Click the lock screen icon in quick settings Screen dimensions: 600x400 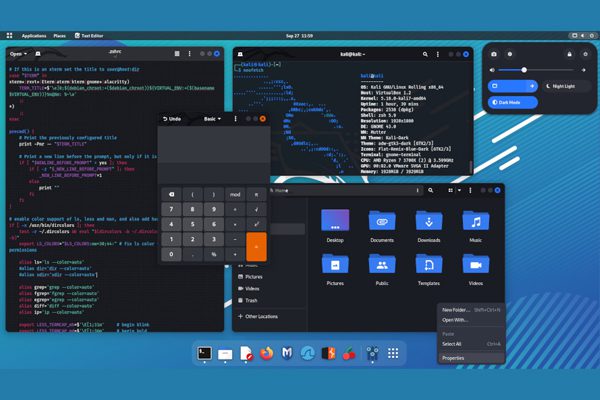tap(569, 53)
